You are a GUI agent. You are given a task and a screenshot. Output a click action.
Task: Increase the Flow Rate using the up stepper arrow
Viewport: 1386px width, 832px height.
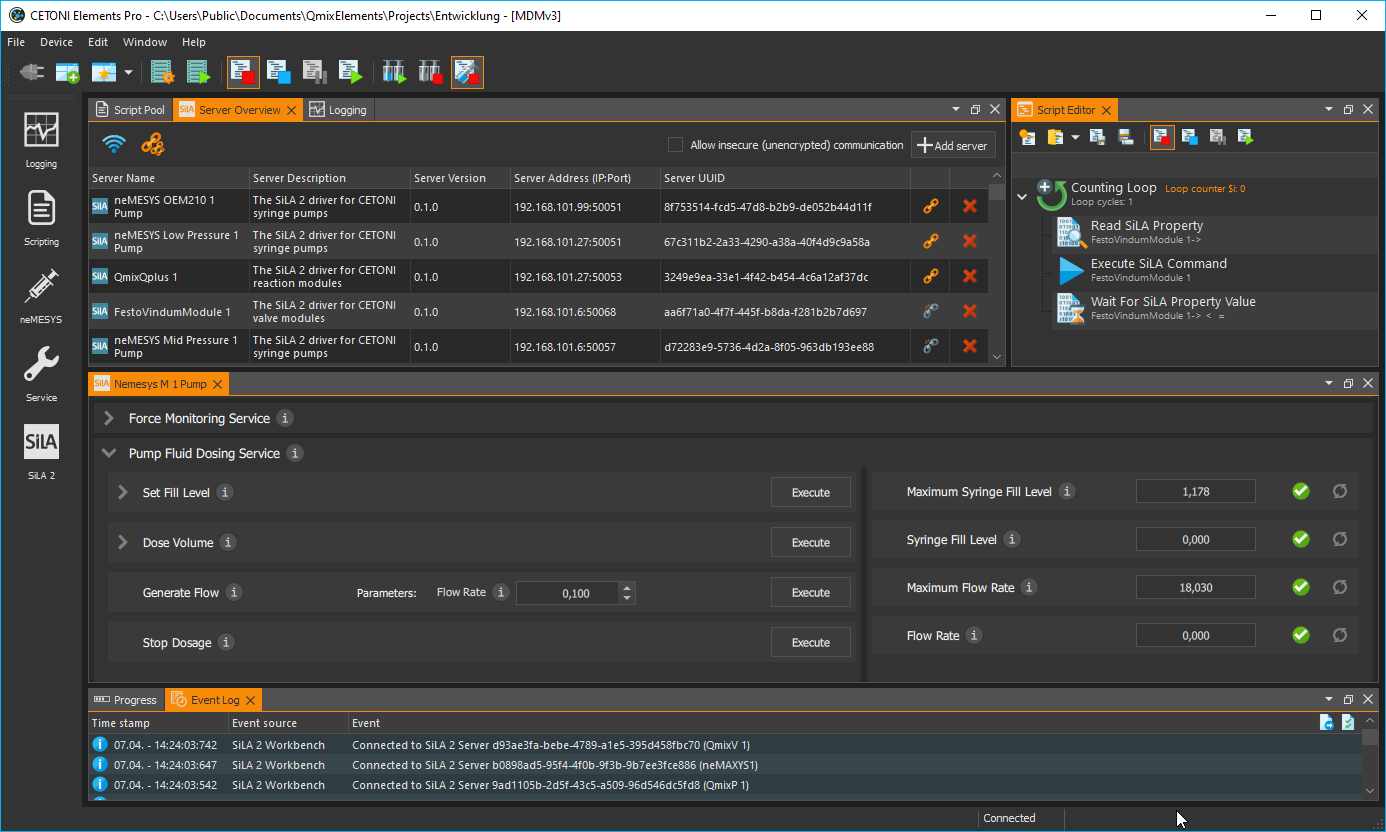click(x=628, y=587)
